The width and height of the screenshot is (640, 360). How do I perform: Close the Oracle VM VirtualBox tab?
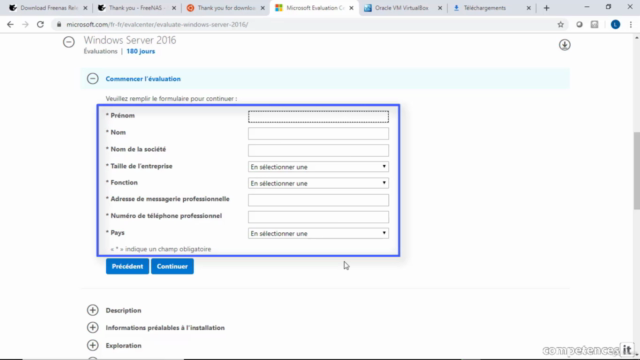[440, 8]
